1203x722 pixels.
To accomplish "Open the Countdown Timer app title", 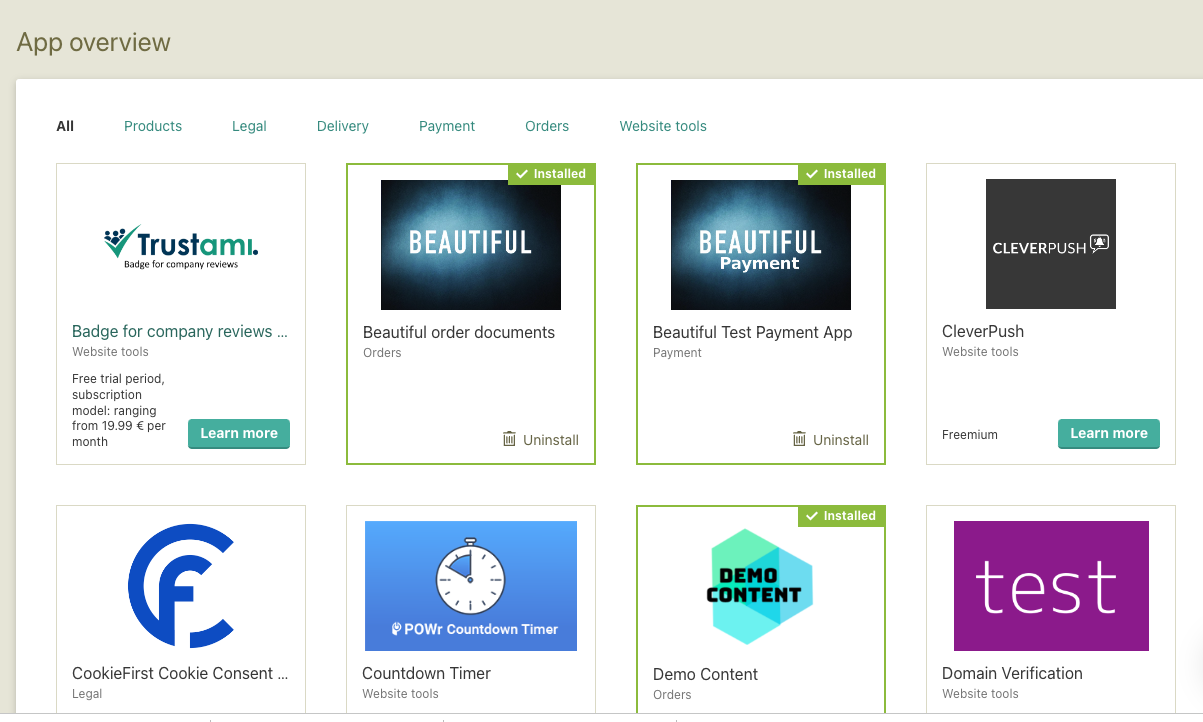I will pos(427,673).
